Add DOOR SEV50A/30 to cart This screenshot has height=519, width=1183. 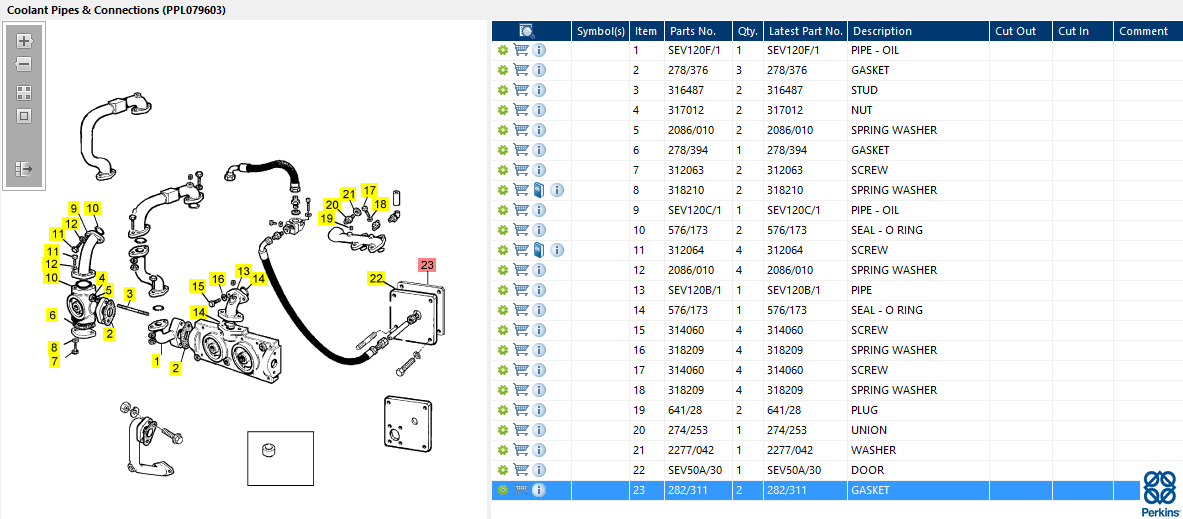coord(521,470)
